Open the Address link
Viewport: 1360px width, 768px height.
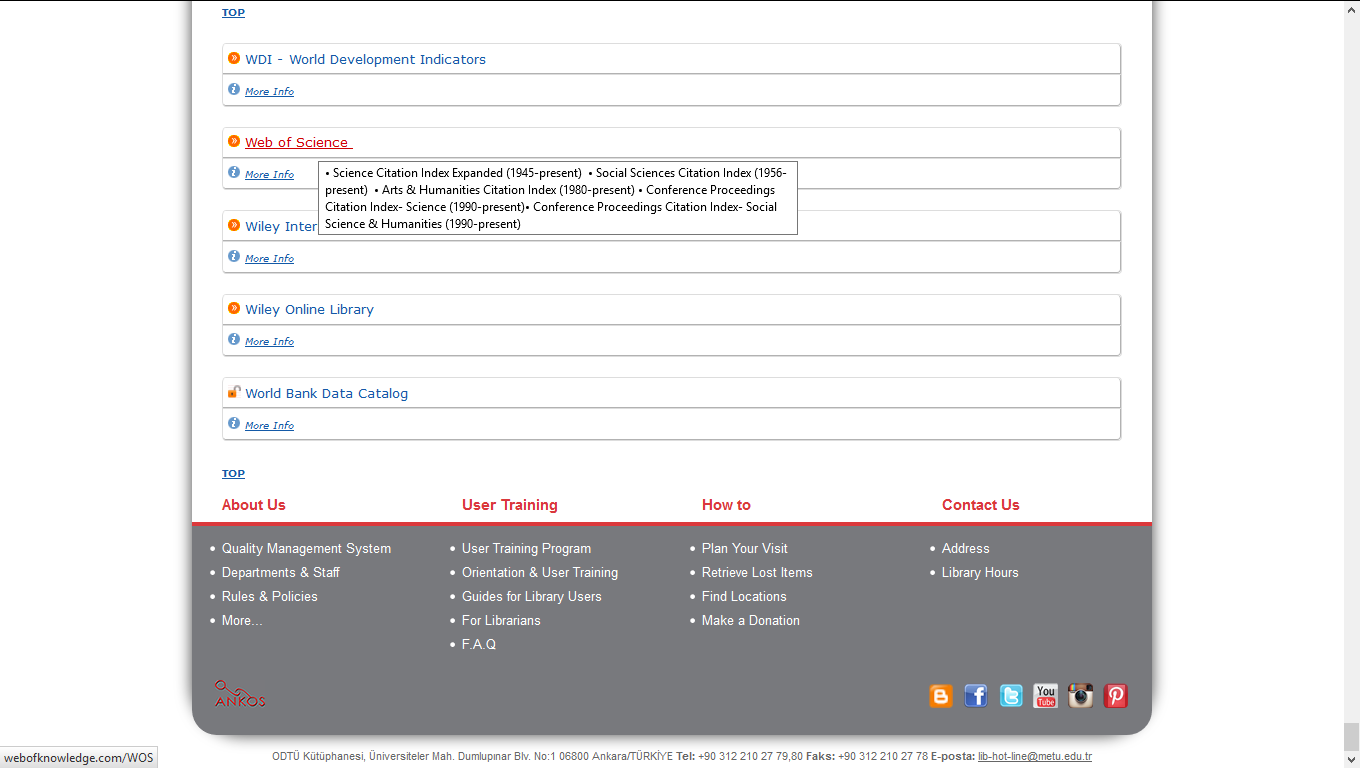(x=965, y=549)
